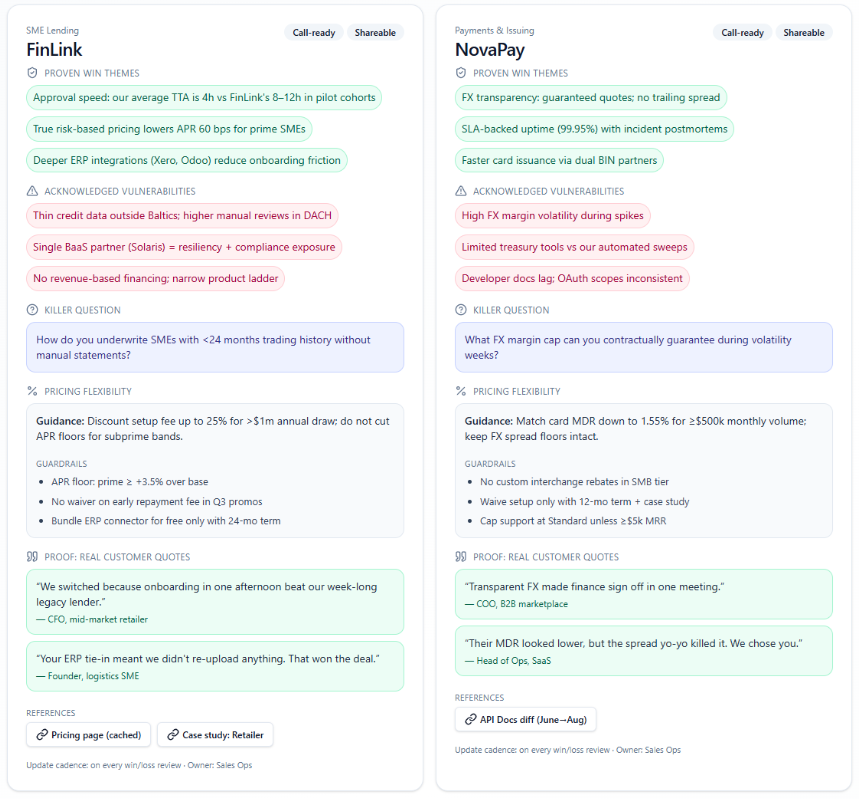Click the quotation marks icon above FinLink's customer quotes
Image resolution: width=859 pixels, height=799 pixels.
[33, 557]
